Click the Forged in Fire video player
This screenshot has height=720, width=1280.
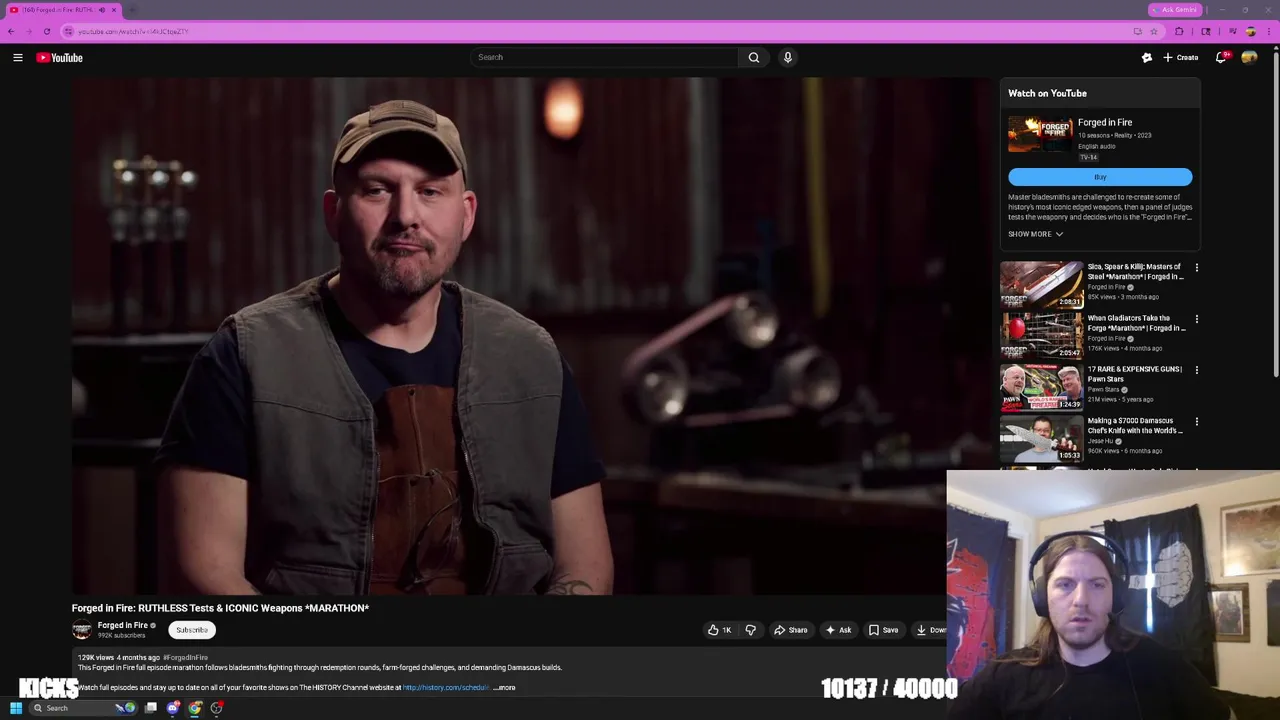532,337
